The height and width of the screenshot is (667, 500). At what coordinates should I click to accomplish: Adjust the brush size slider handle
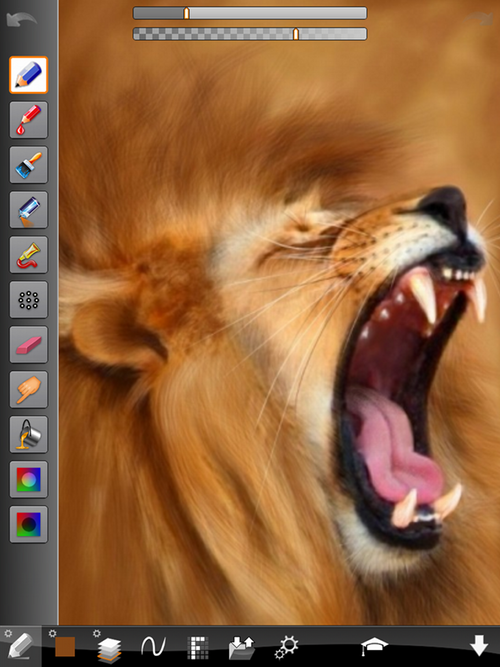(x=186, y=13)
